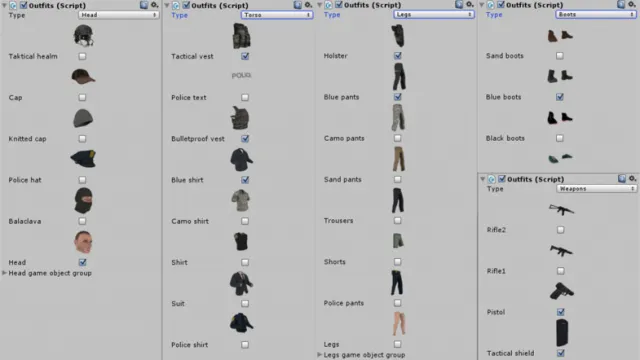Enable the Camo pants checkbox
Image resolution: width=640 pixels, height=360 pixels.
pos(398,138)
